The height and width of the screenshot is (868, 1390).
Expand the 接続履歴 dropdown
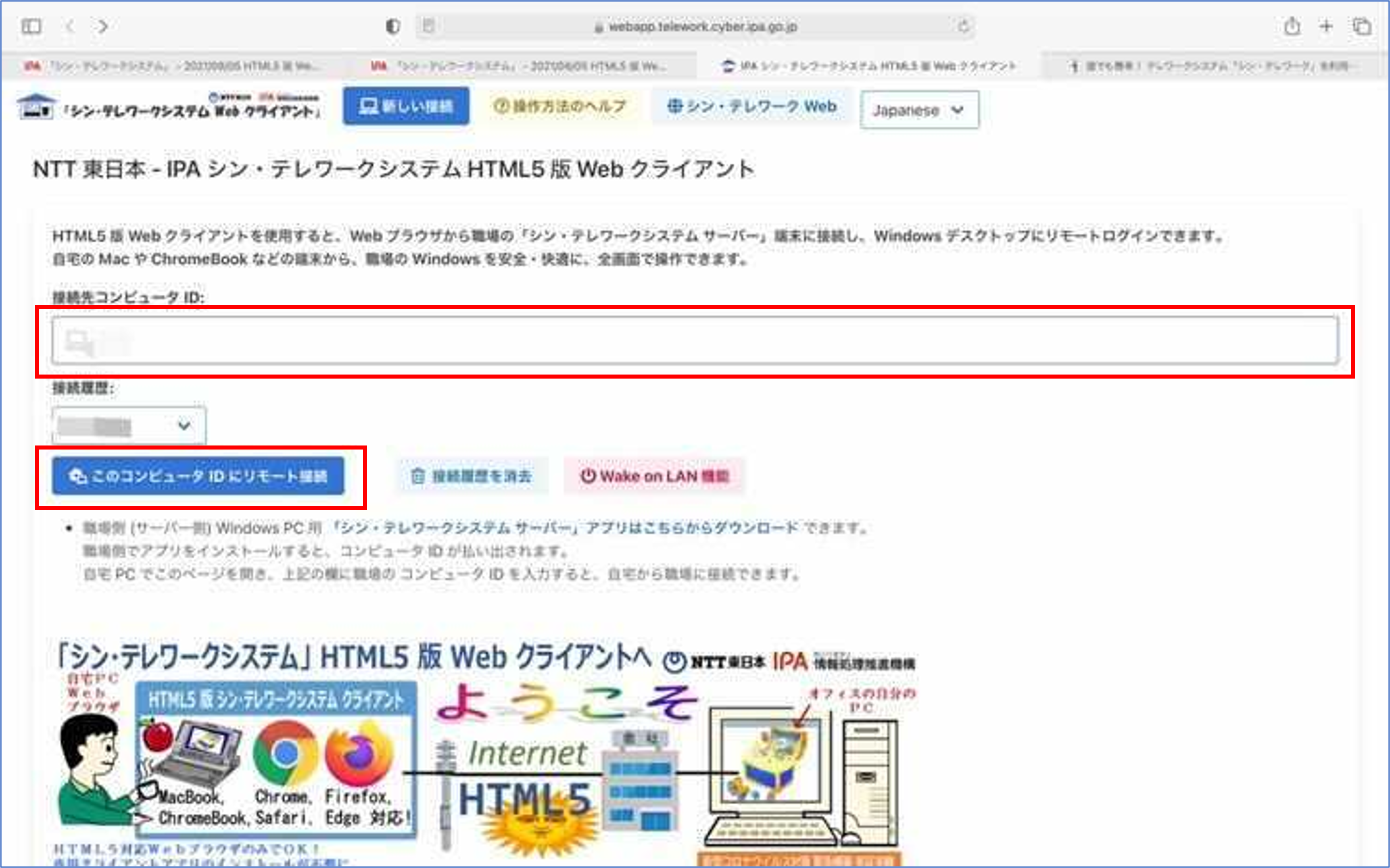(x=129, y=425)
